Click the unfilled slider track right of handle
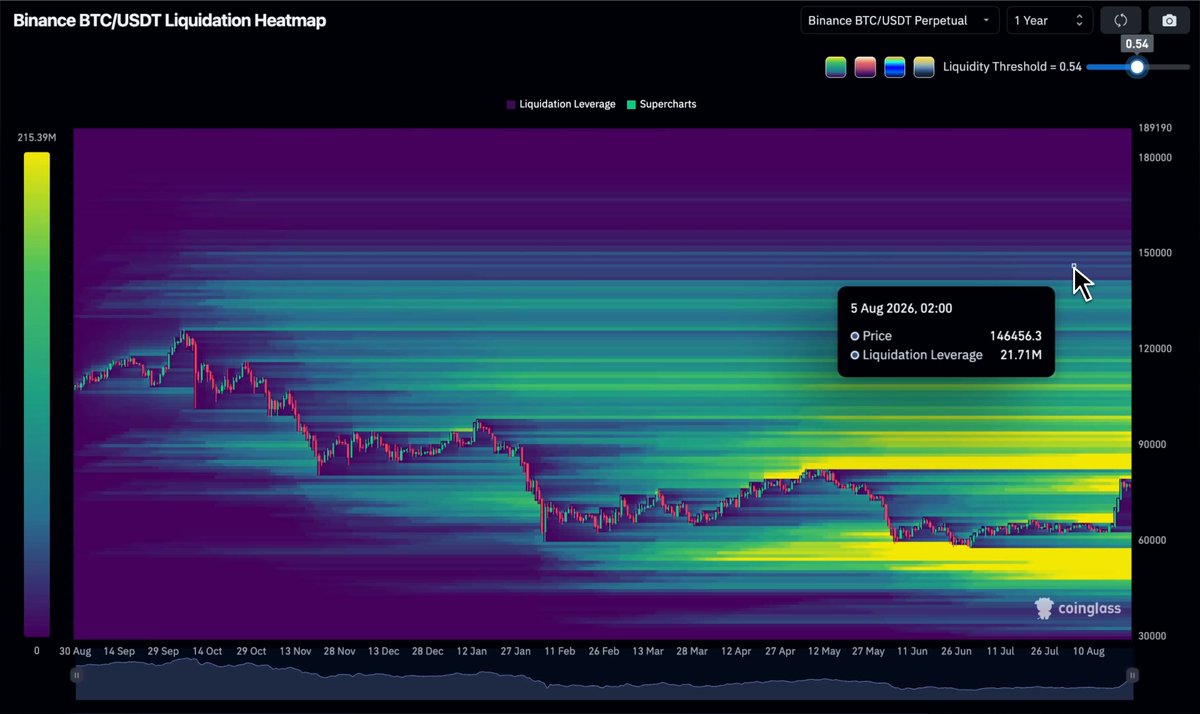 pyautogui.click(x=1169, y=67)
